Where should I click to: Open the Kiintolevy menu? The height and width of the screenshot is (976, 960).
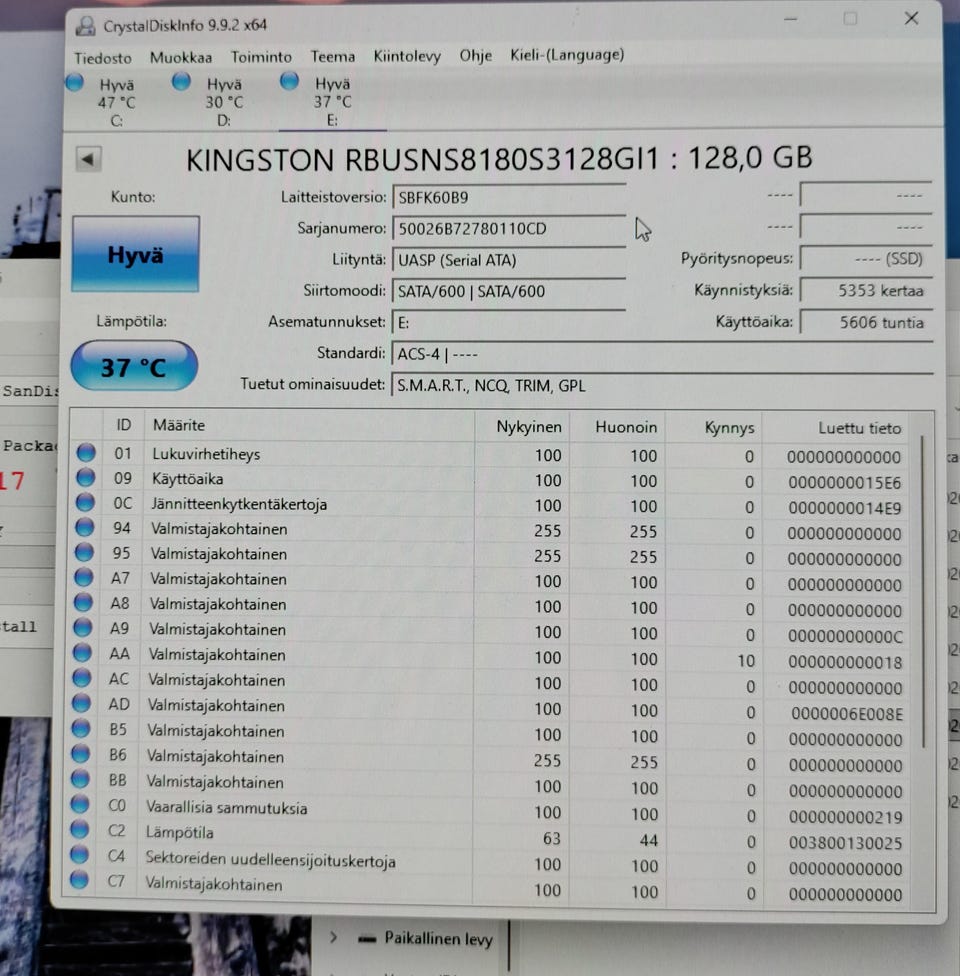tap(407, 56)
